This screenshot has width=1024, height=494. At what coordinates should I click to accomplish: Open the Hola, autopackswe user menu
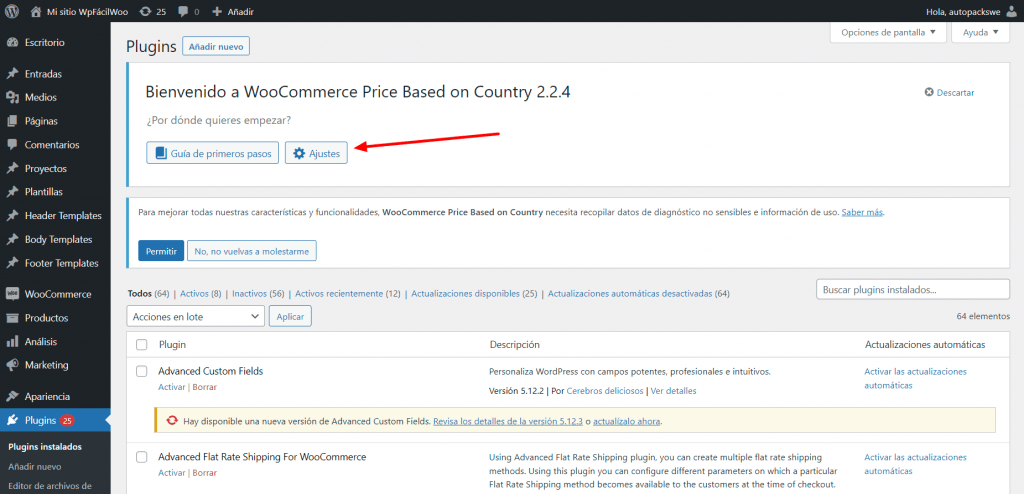click(972, 12)
